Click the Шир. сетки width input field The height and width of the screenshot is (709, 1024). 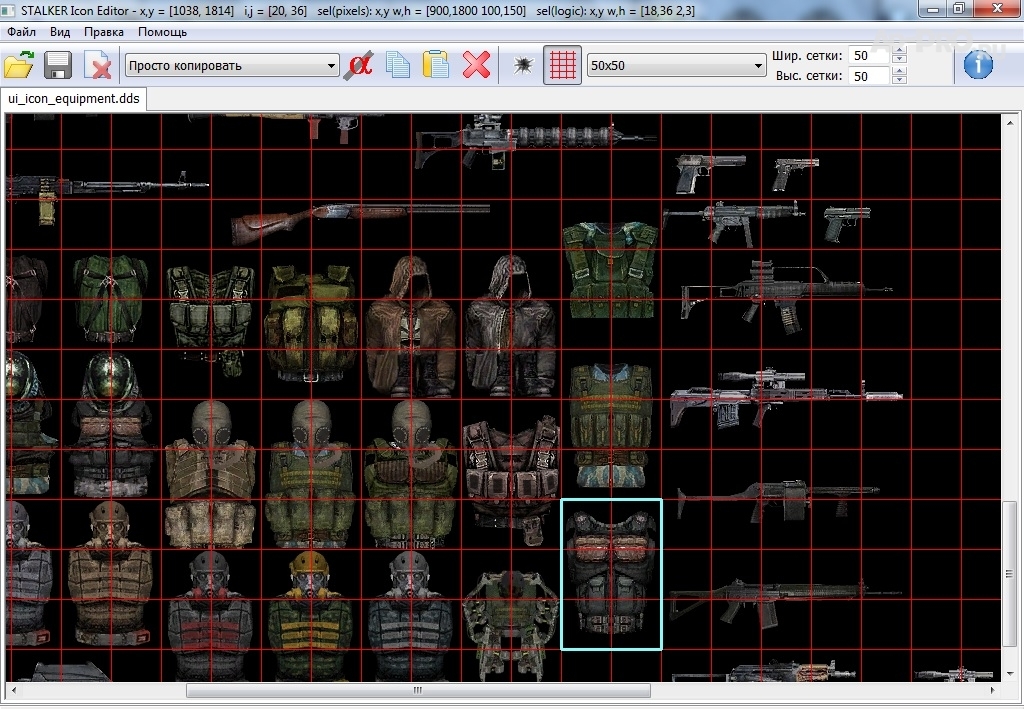pyautogui.click(x=867, y=56)
